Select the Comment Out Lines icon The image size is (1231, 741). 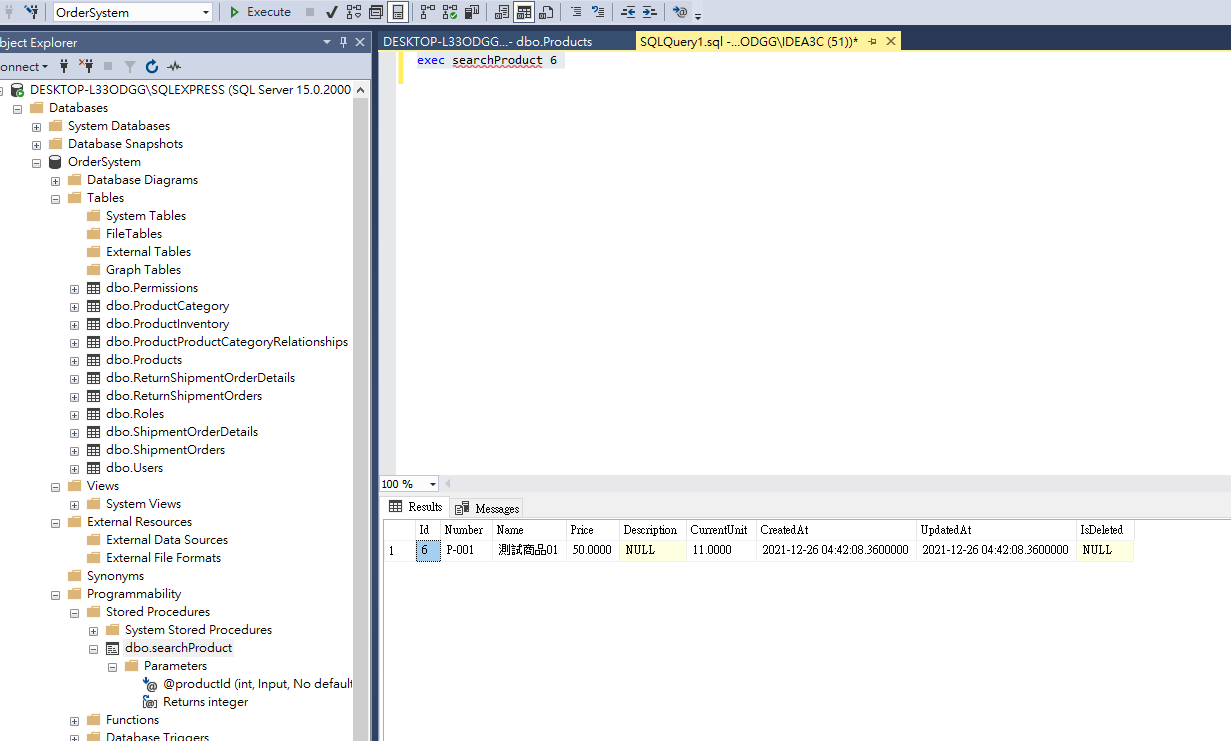[577, 11]
